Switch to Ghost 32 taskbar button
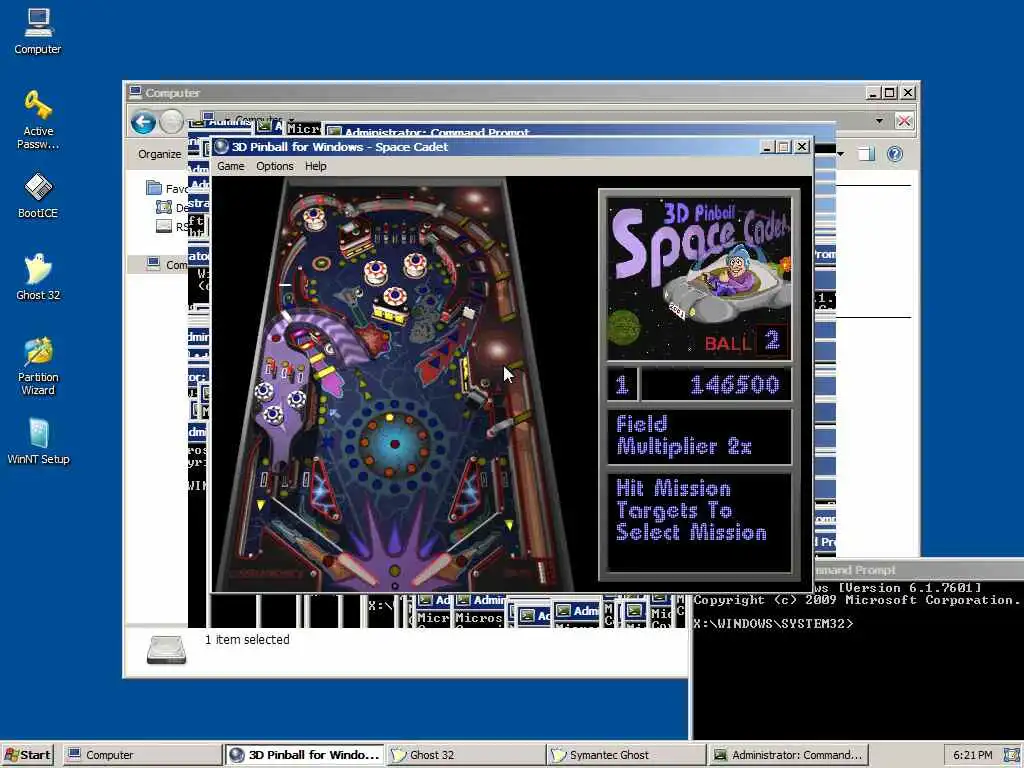The width and height of the screenshot is (1024, 768). pos(465,755)
